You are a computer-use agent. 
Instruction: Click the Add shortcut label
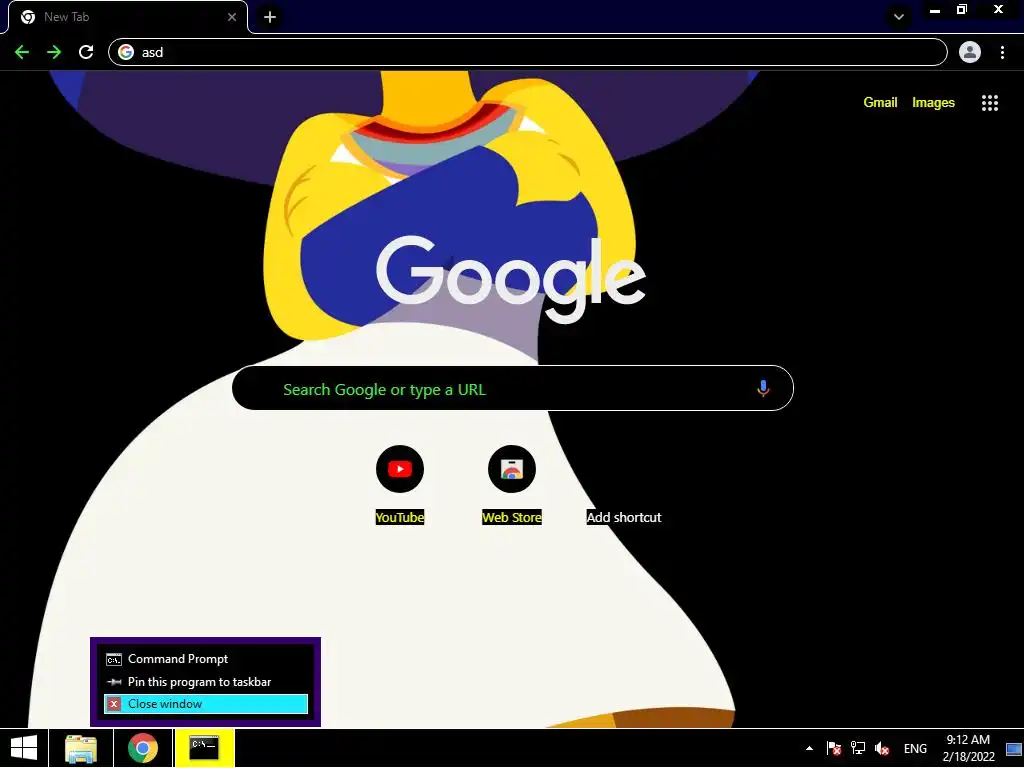pyautogui.click(x=624, y=517)
